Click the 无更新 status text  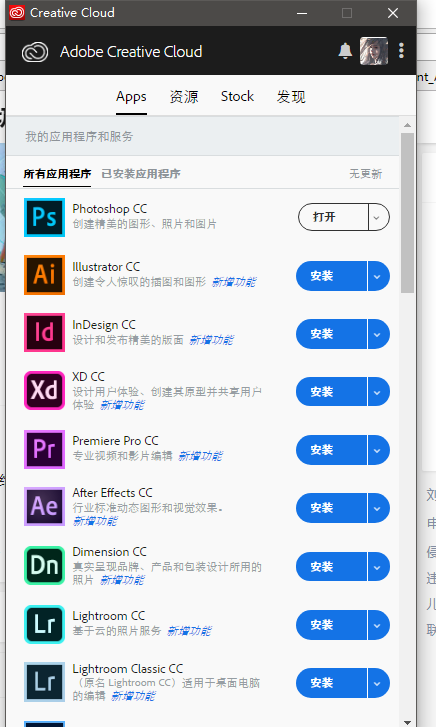pyautogui.click(x=365, y=174)
